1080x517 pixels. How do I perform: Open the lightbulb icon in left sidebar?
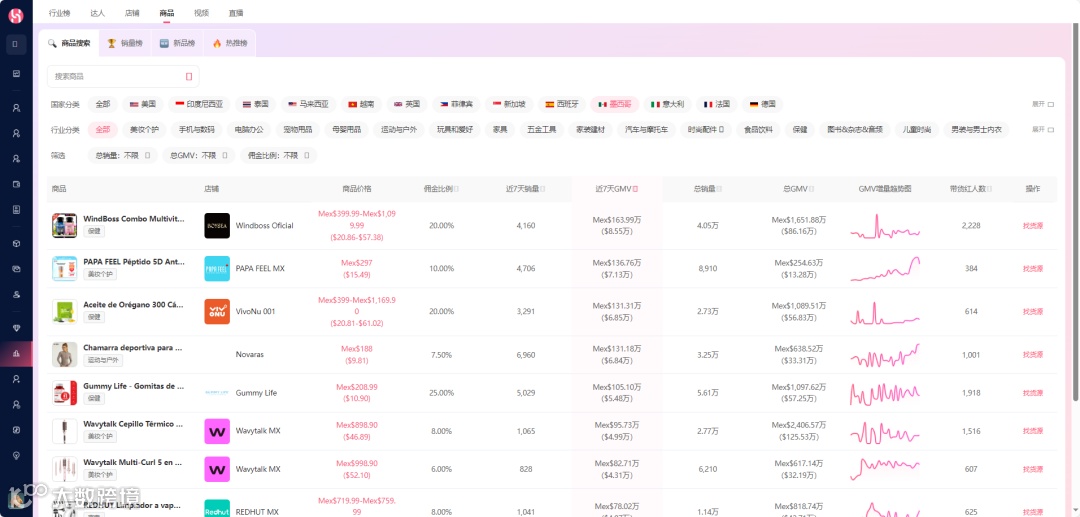(17, 455)
